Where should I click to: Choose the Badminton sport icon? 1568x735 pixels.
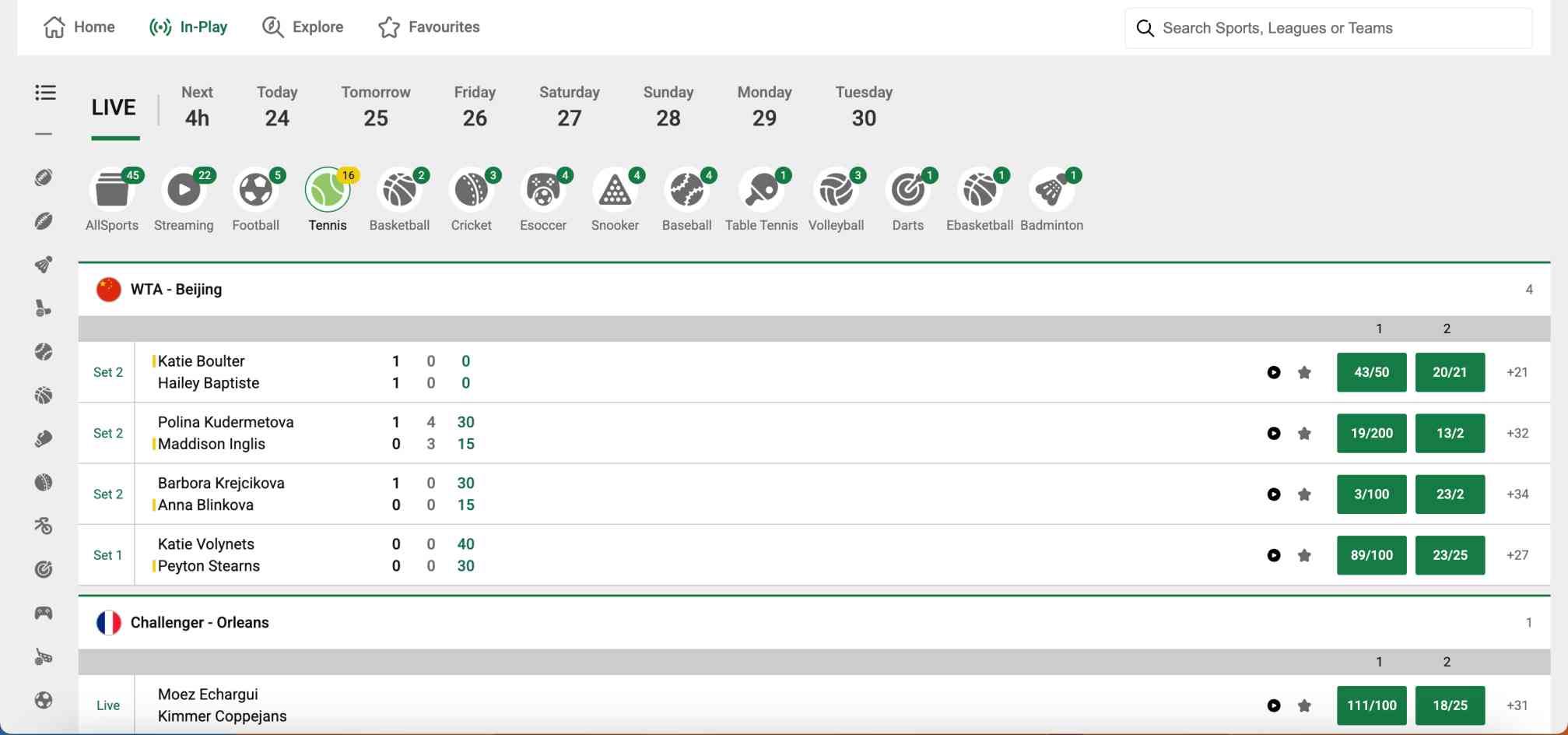pos(1051,191)
